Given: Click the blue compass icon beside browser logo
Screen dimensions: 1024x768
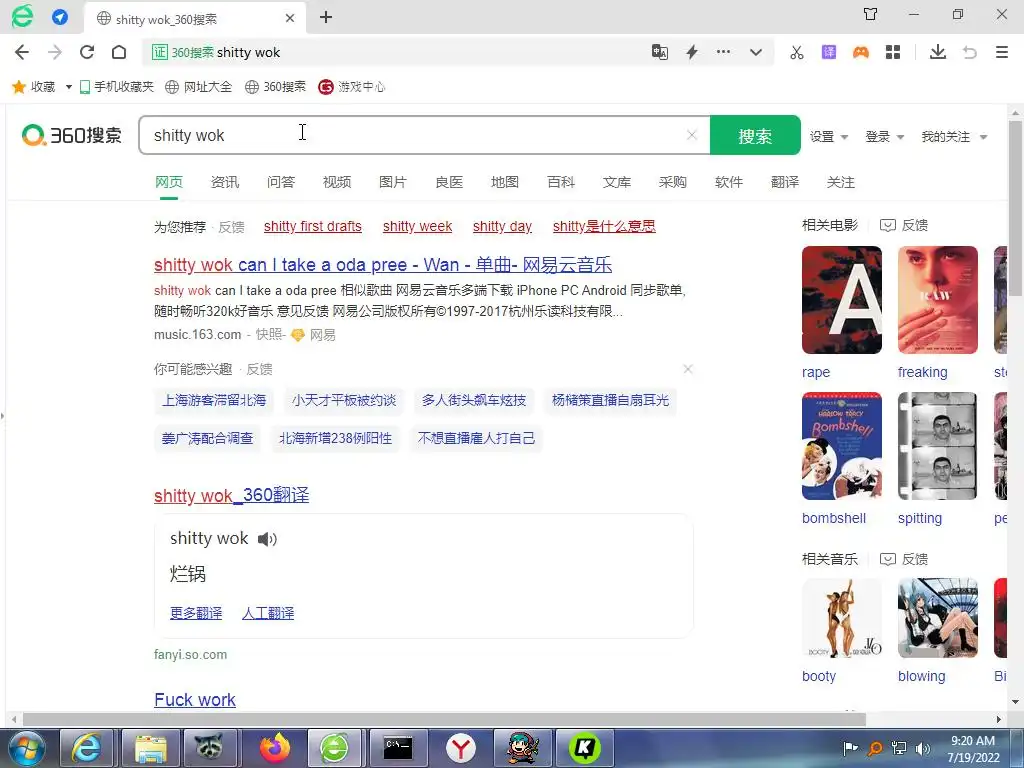Looking at the screenshot, I should pos(59,17).
